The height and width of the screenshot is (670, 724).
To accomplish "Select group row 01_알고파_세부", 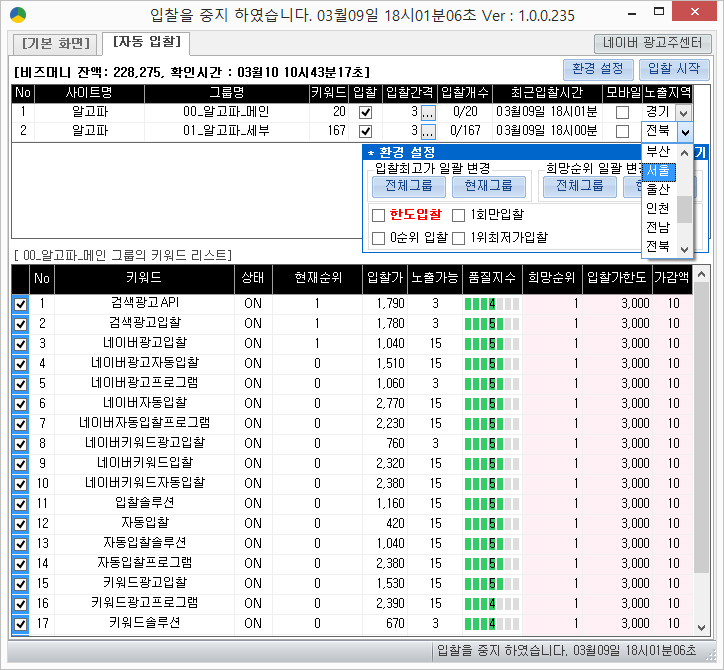I will click(352, 132).
